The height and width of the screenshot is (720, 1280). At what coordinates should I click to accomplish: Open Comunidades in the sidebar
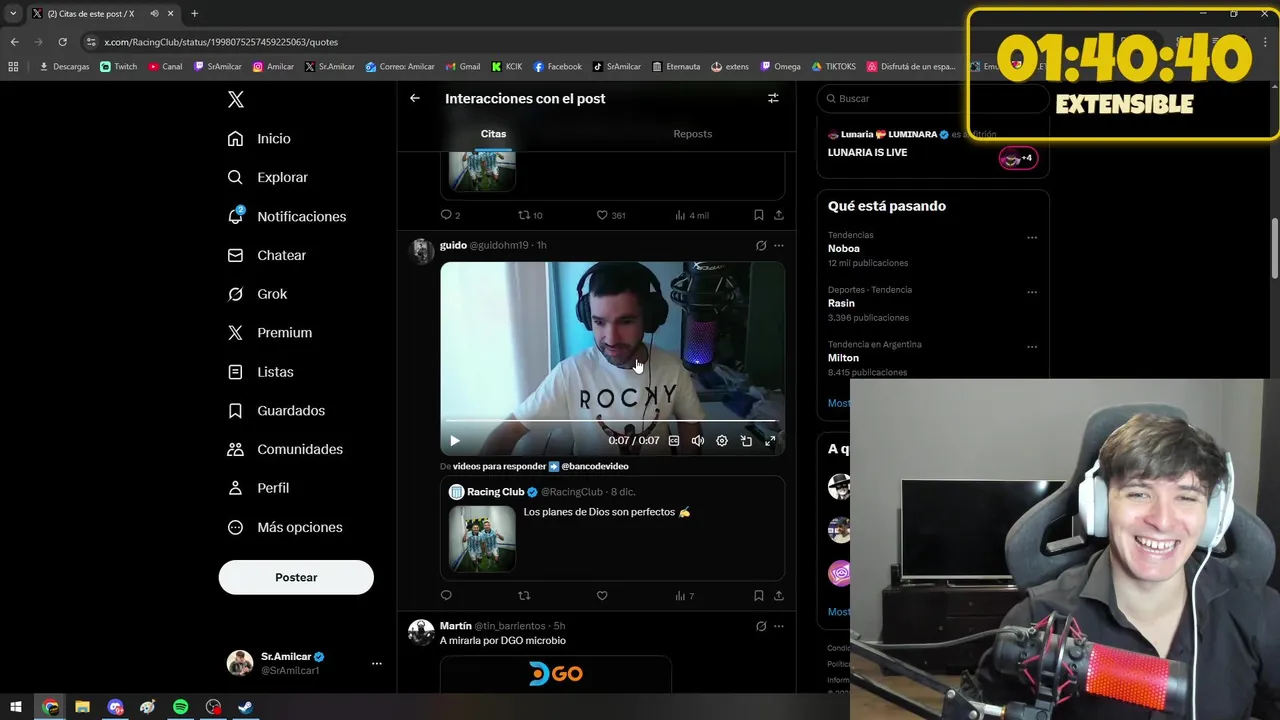point(285,449)
